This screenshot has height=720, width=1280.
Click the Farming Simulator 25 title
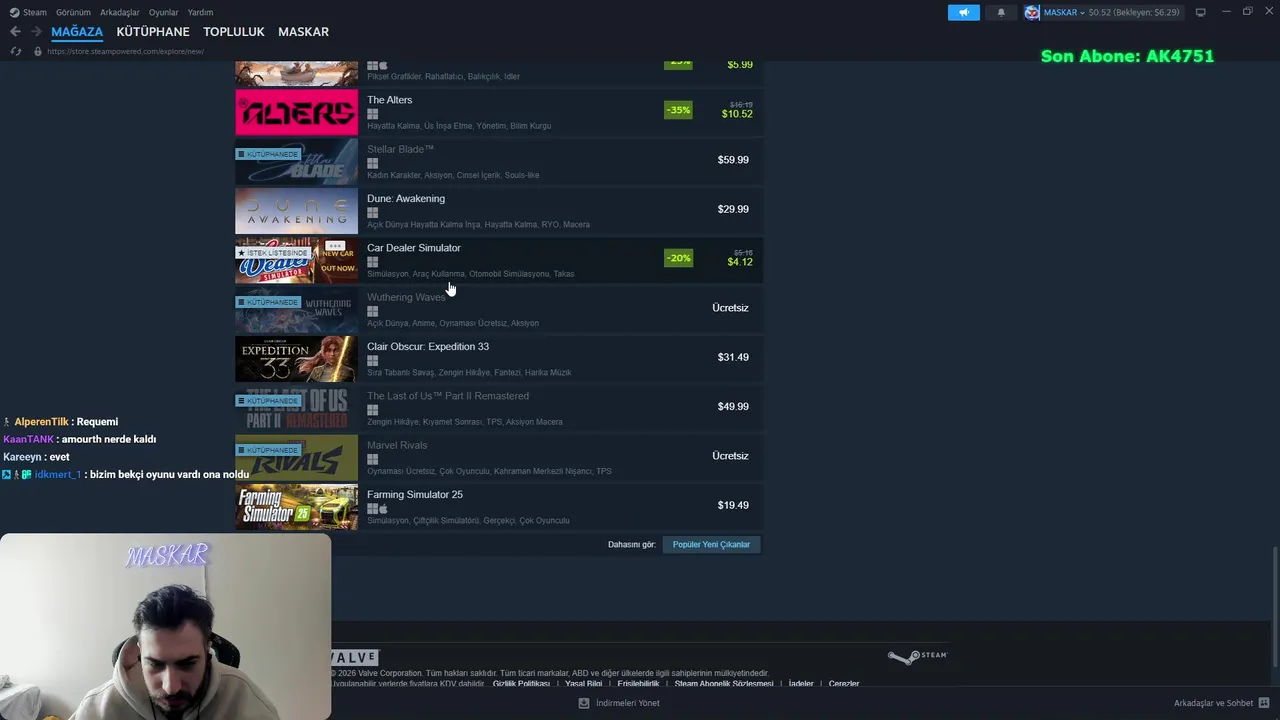(415, 495)
